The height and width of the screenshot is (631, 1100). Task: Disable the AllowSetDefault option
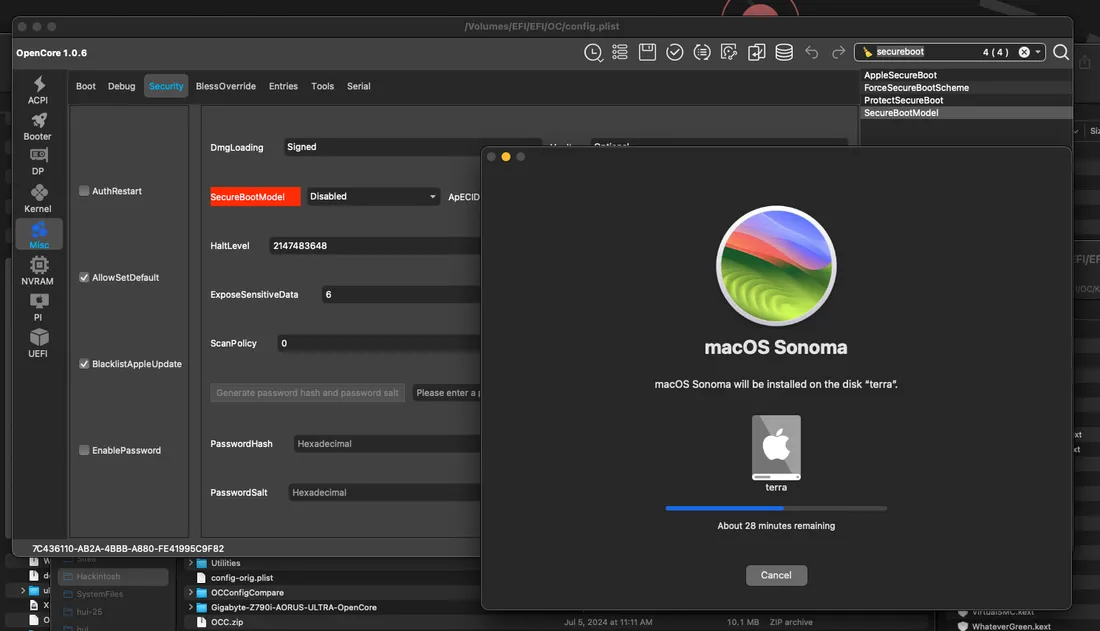click(84, 277)
